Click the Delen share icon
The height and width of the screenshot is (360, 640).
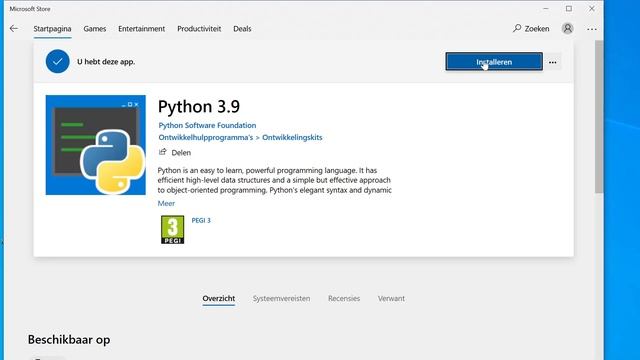[x=162, y=152]
